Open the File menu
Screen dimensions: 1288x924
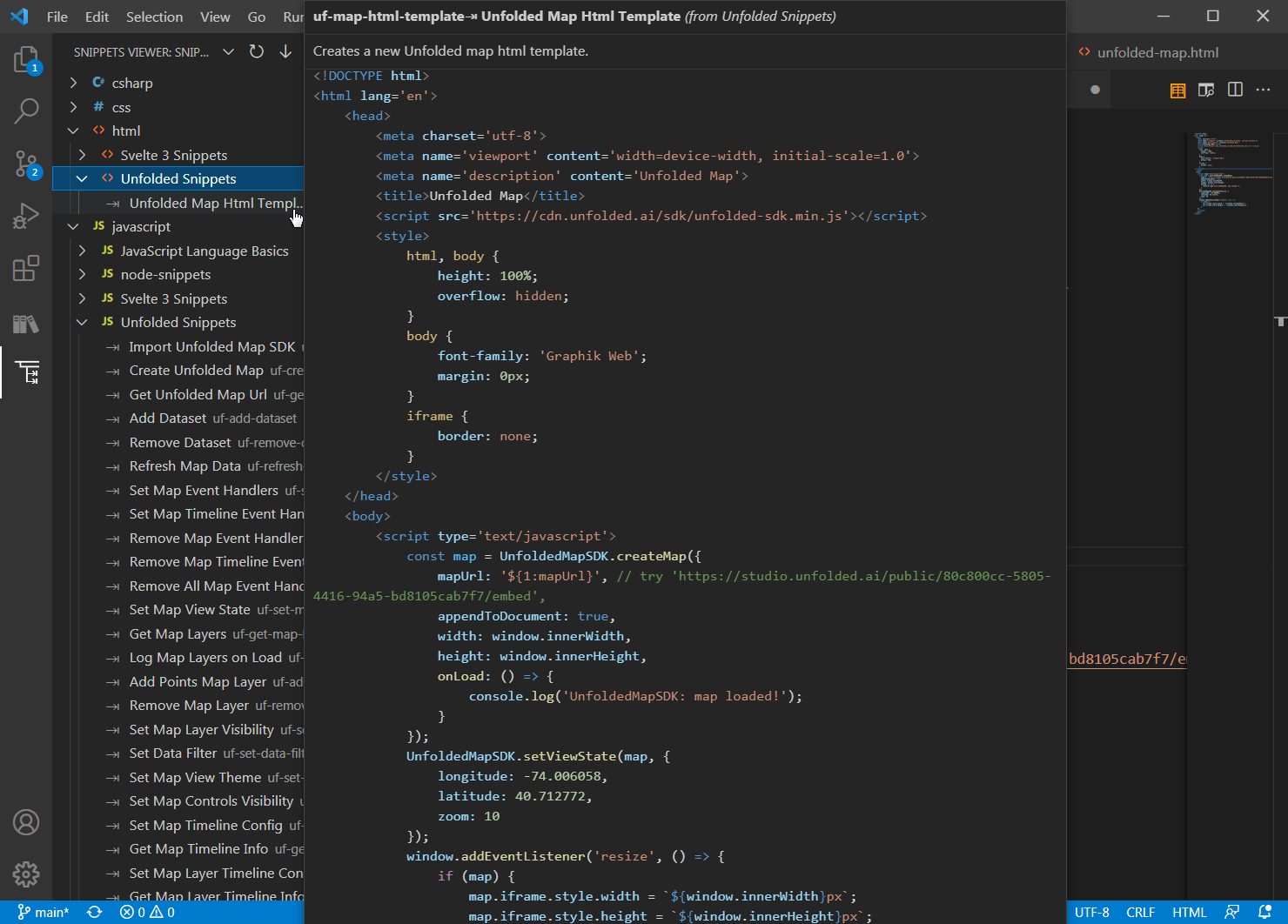pos(57,17)
